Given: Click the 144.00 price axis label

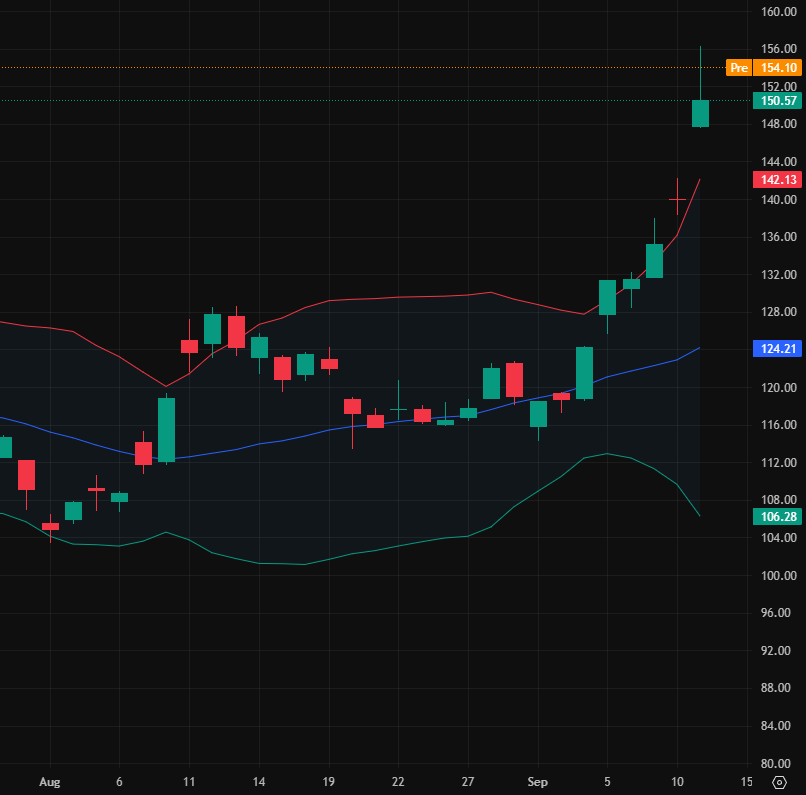Looking at the screenshot, I should (x=779, y=162).
